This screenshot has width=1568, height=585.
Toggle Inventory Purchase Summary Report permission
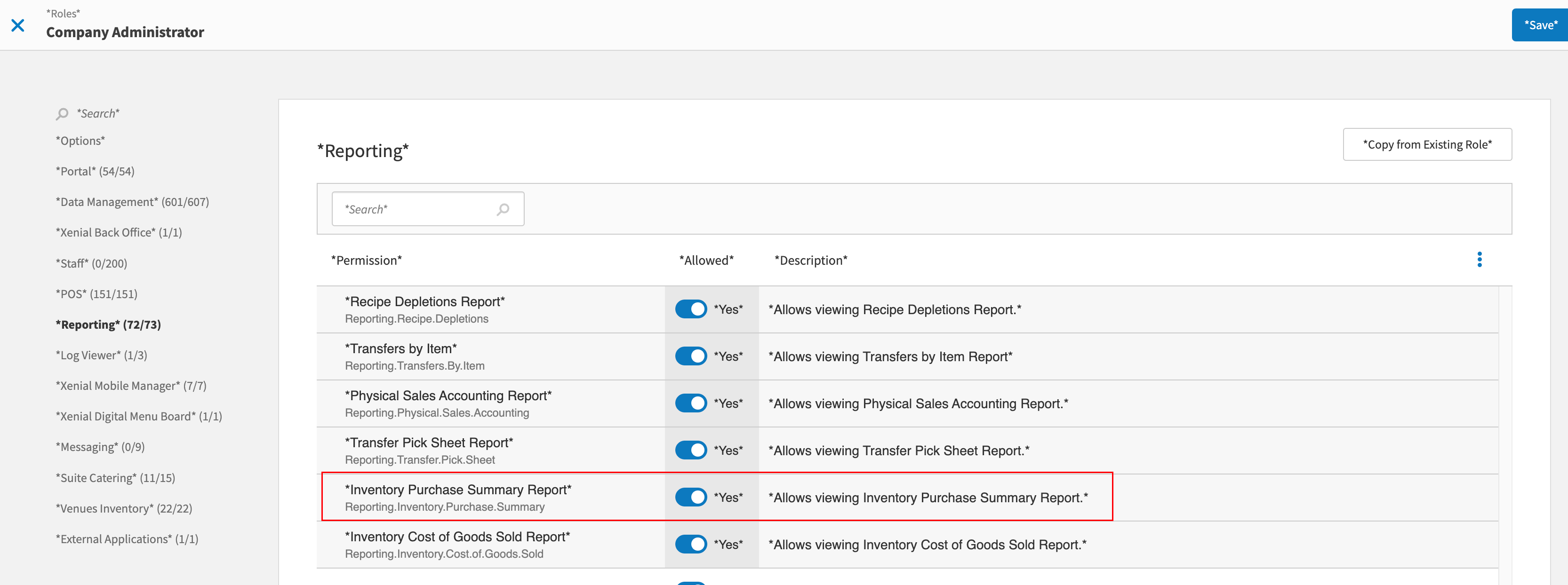[690, 497]
